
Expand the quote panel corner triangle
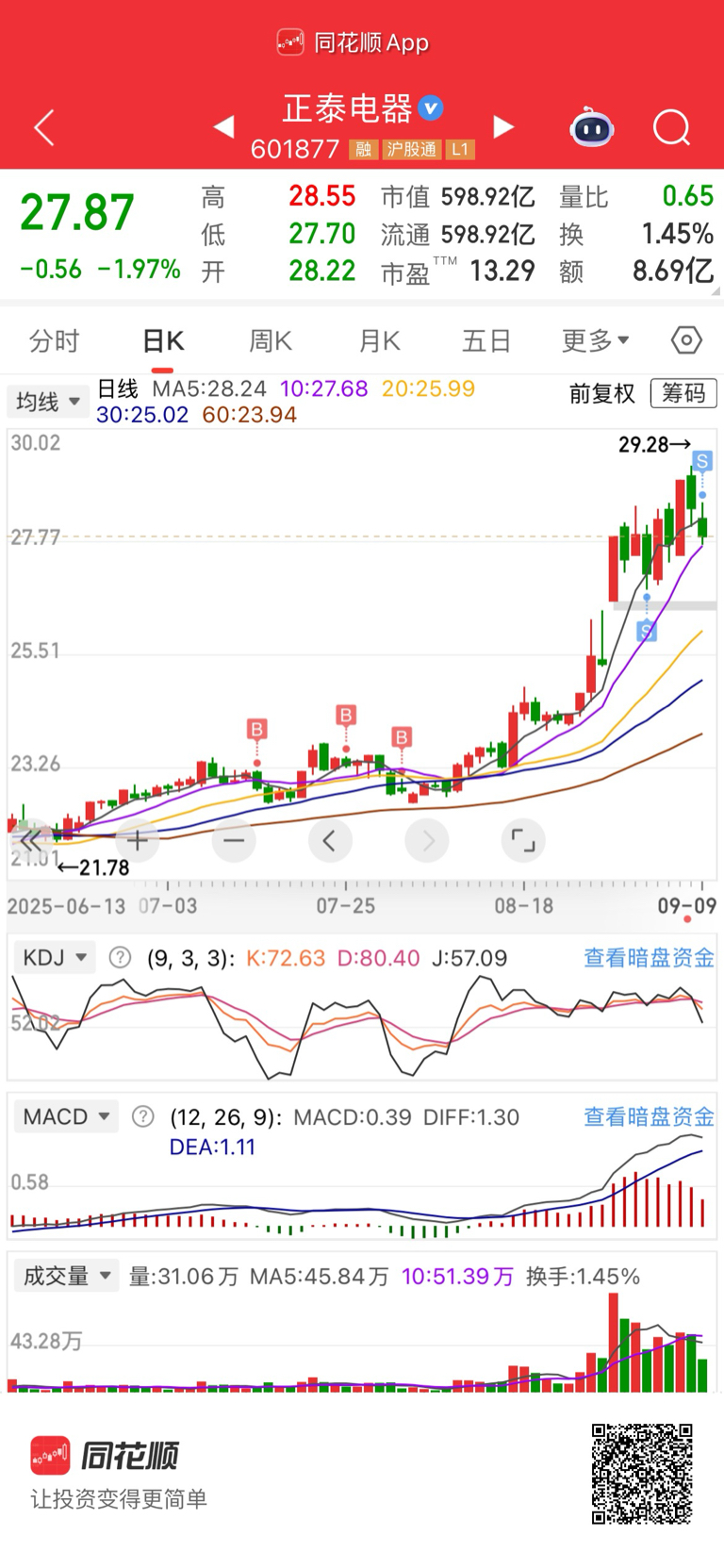coord(716,291)
